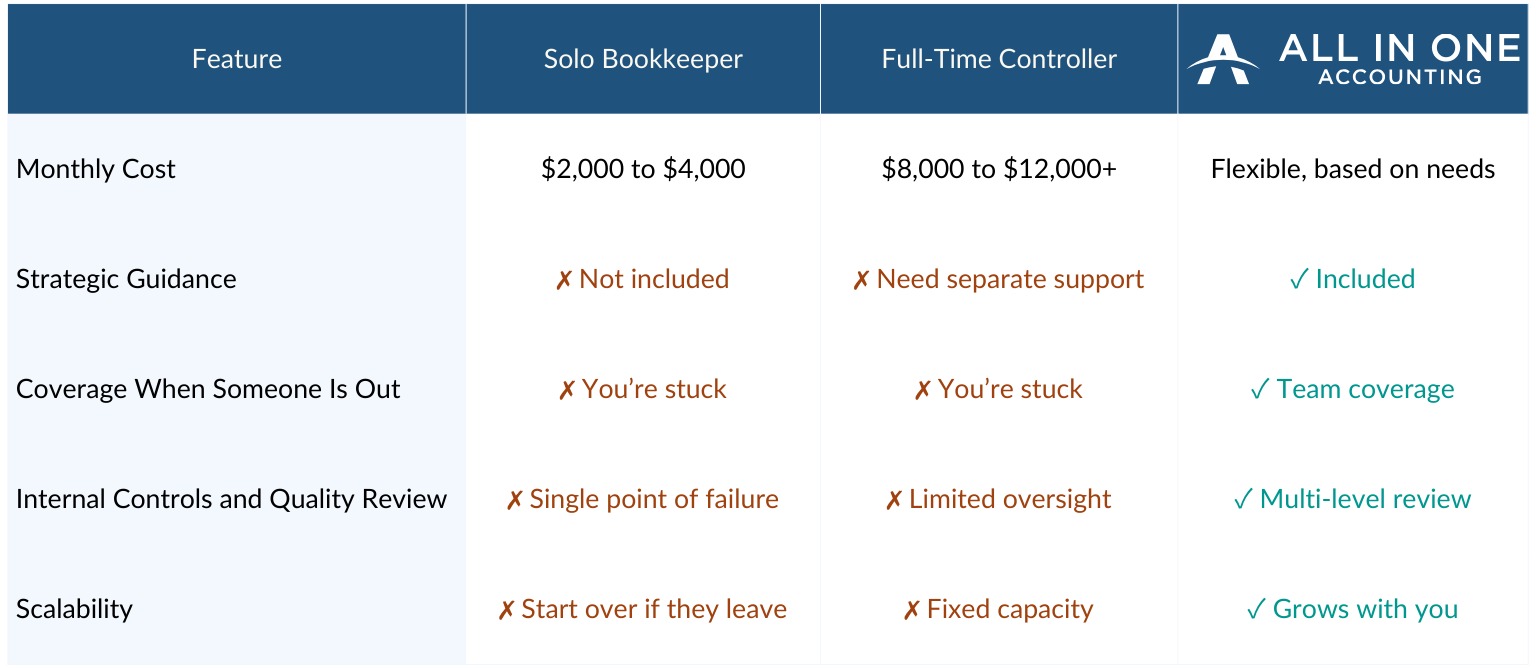Click the "Strategic Guidance" row label
This screenshot has height=668, width=1536.
126,279
